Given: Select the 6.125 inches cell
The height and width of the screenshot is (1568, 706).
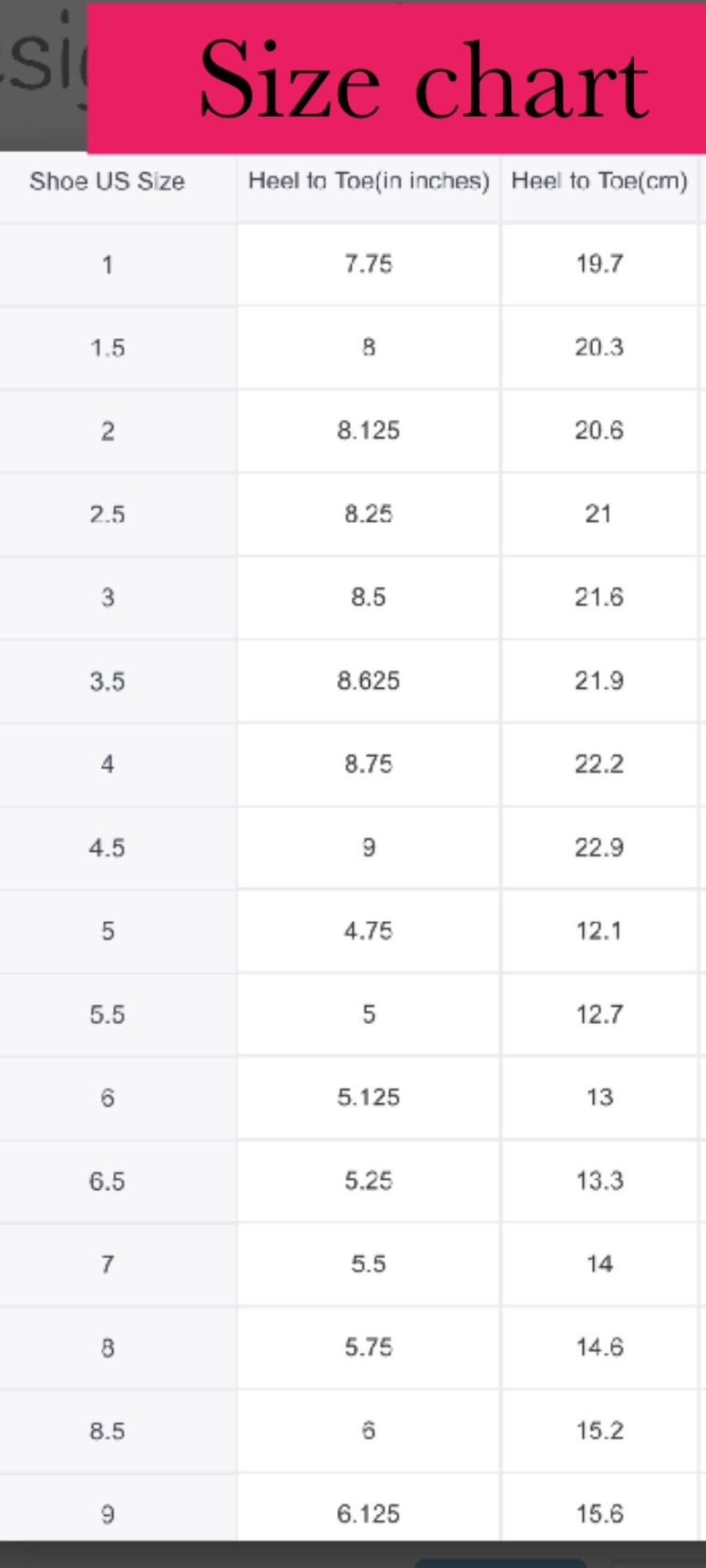Looking at the screenshot, I should pos(369,1514).
